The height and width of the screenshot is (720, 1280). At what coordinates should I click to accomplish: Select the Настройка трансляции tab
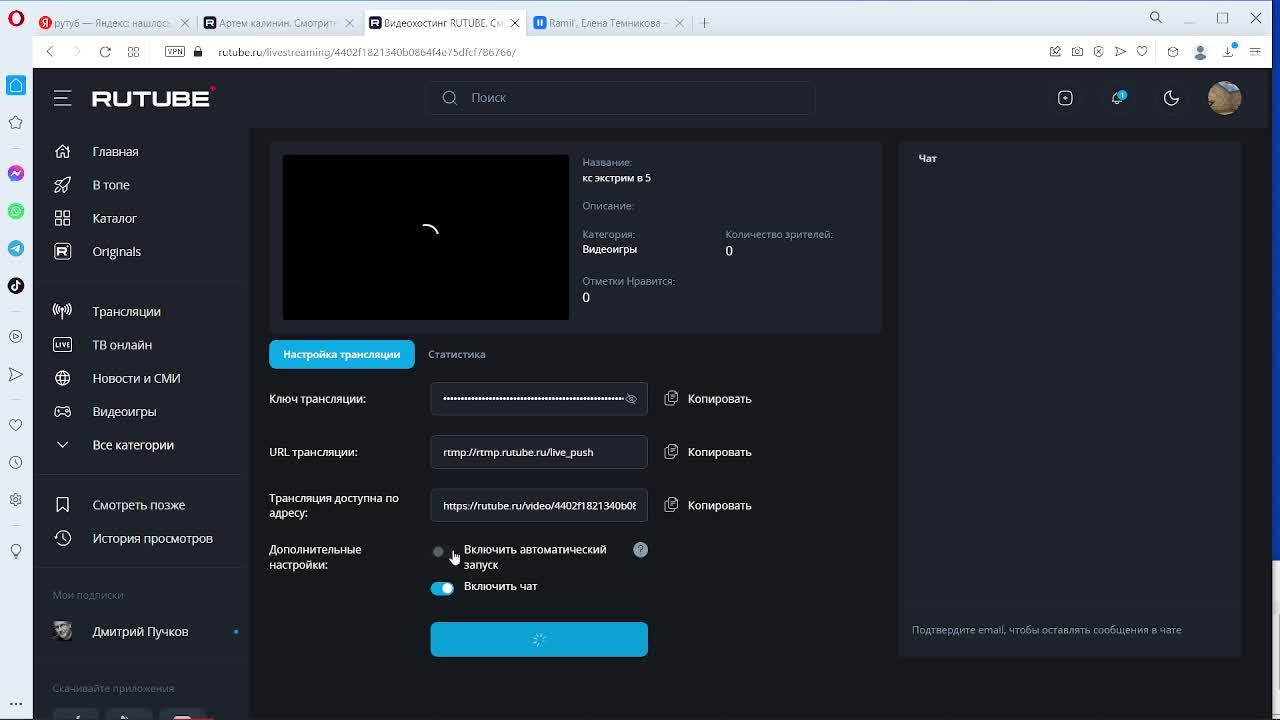click(342, 354)
